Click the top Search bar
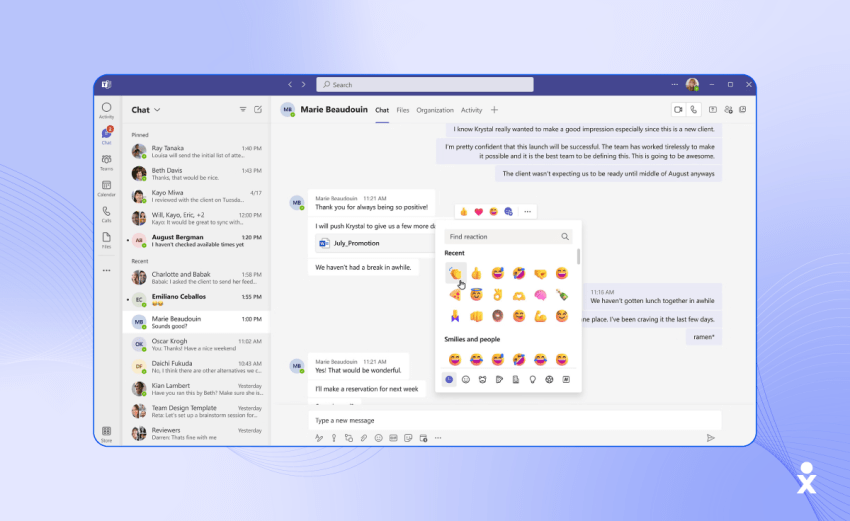 click(424, 85)
